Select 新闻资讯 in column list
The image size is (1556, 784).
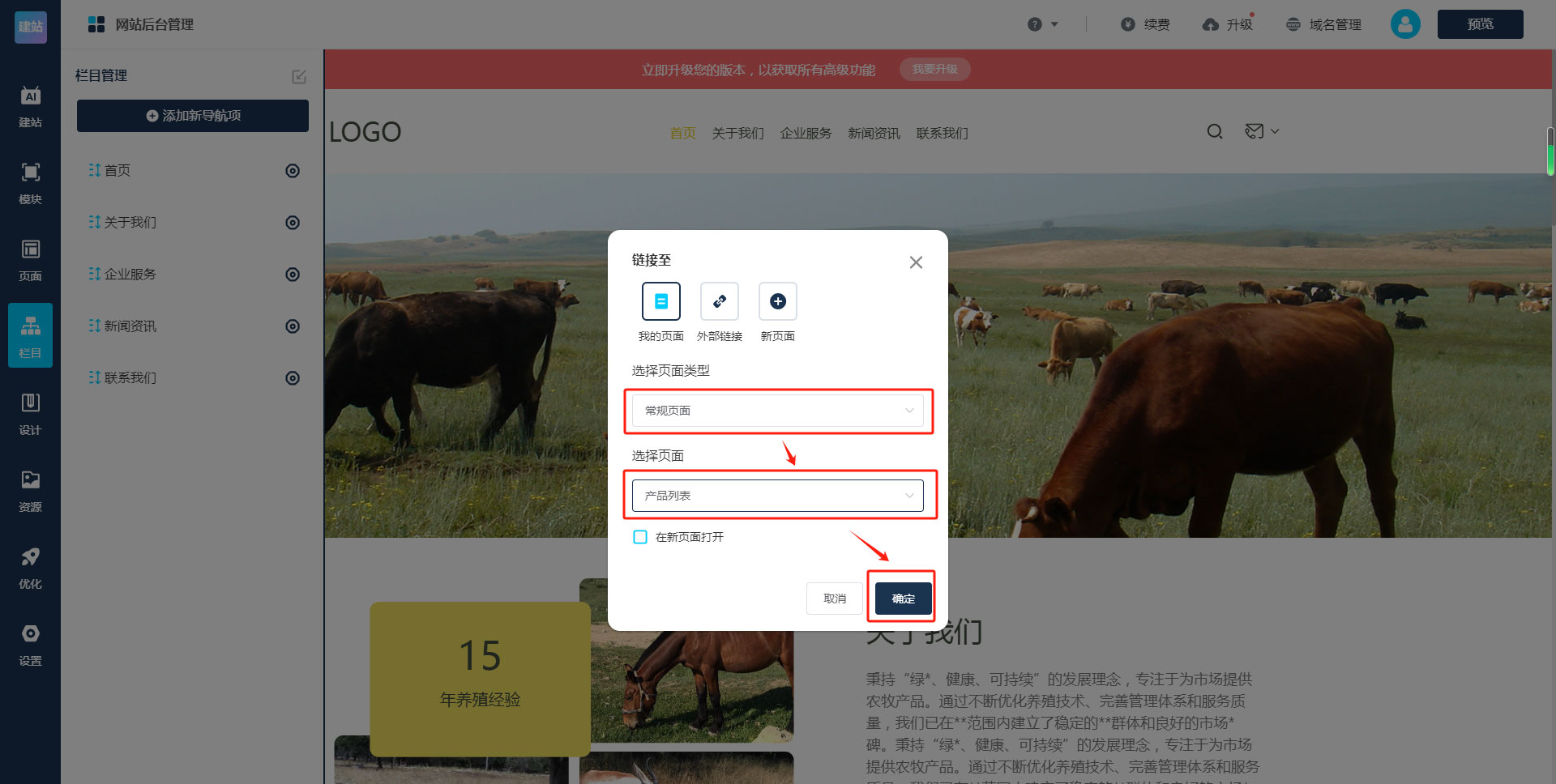click(130, 326)
